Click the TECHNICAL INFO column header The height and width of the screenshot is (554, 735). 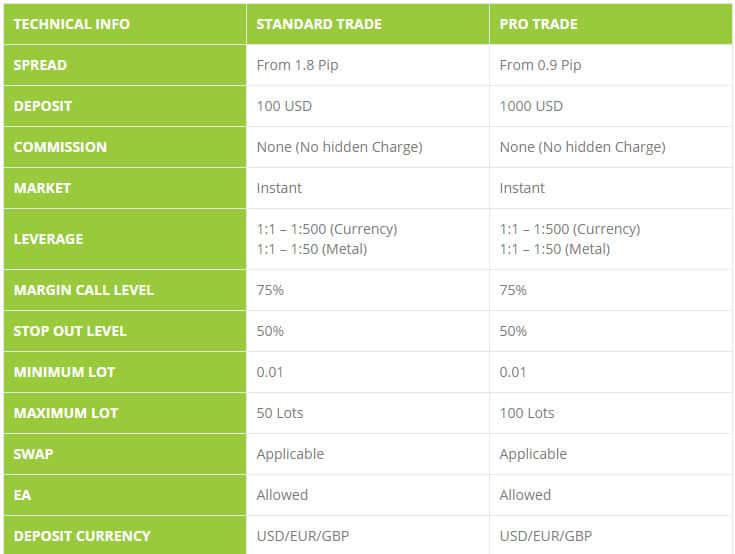tap(72, 24)
